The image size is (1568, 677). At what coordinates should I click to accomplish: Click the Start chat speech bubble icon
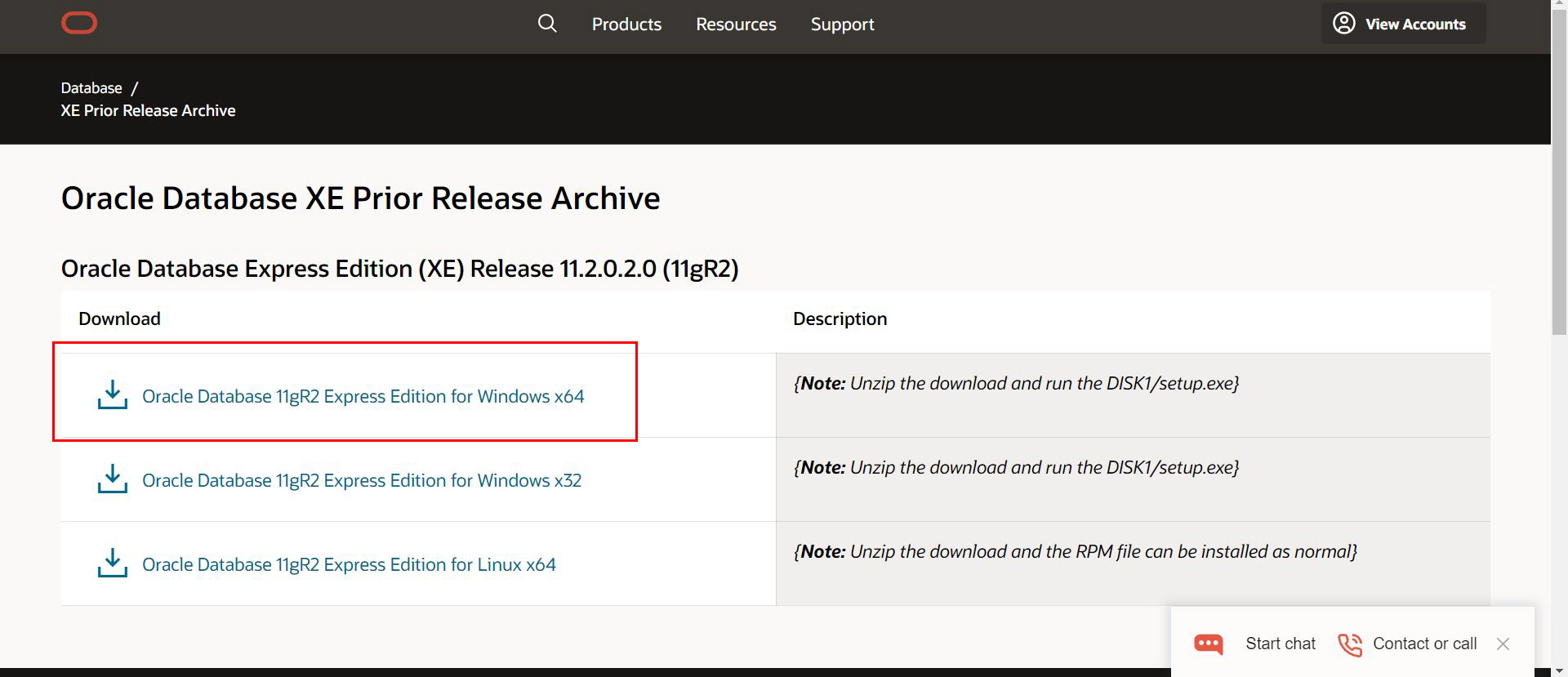pos(1209,644)
